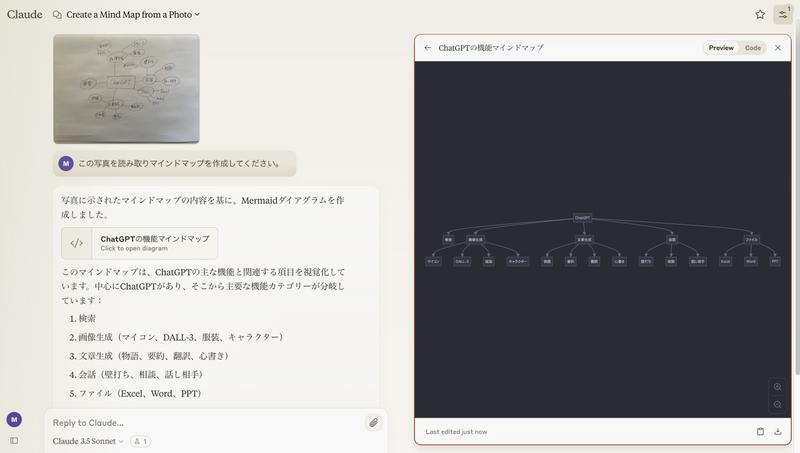The width and height of the screenshot is (800, 453).
Task: Select the Excel leaf node
Action: tap(726, 261)
